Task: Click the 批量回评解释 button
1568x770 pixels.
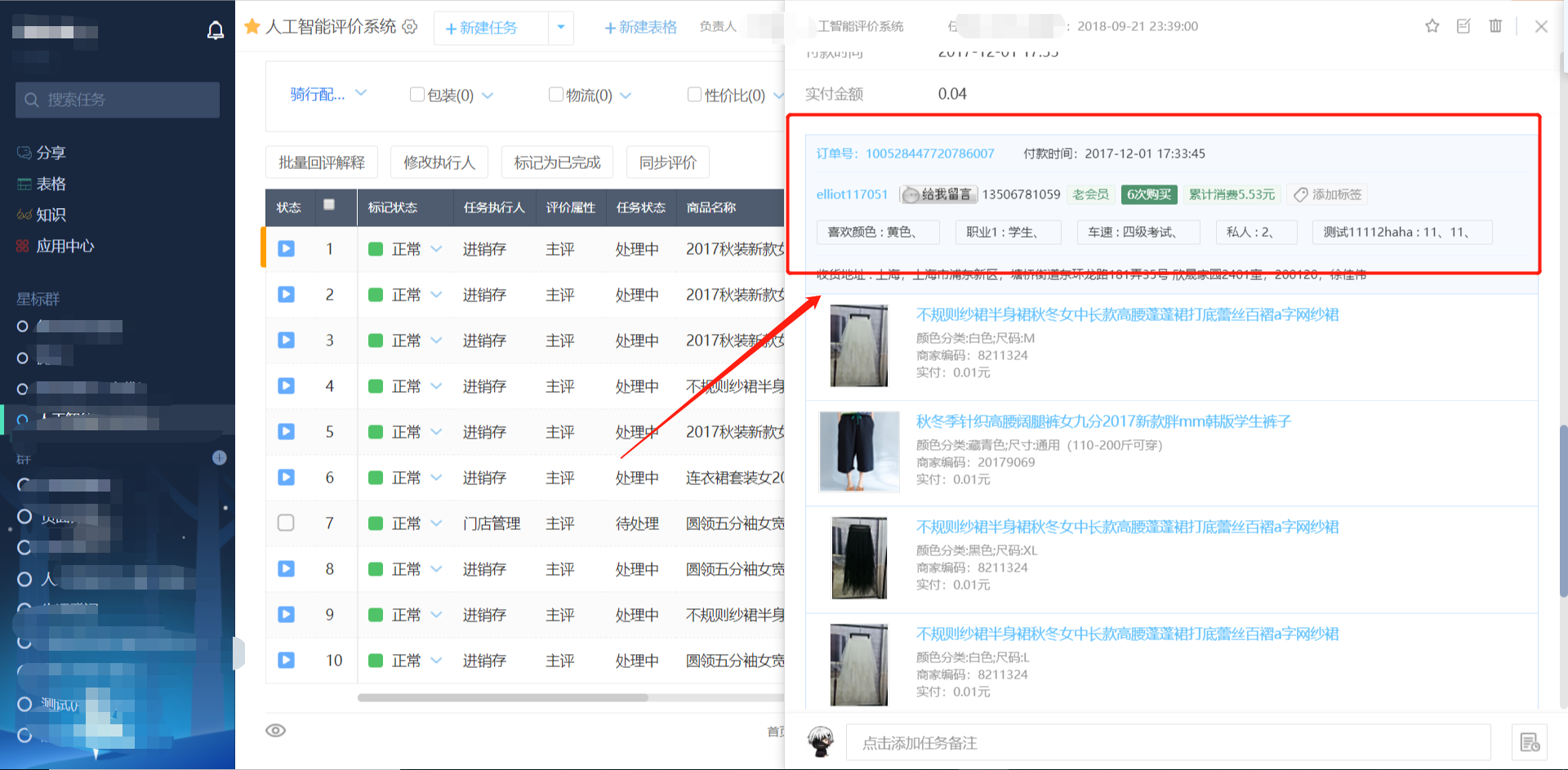Action: click(x=322, y=162)
